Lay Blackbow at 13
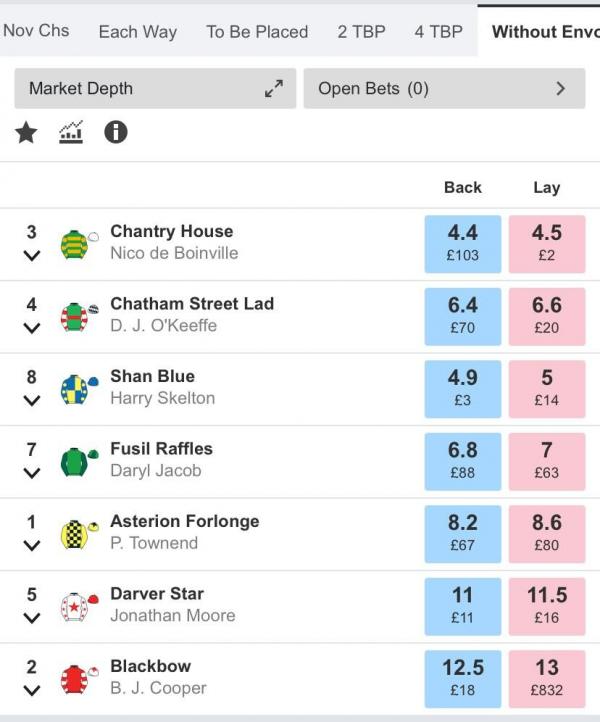The width and height of the screenshot is (600, 722). tap(547, 679)
